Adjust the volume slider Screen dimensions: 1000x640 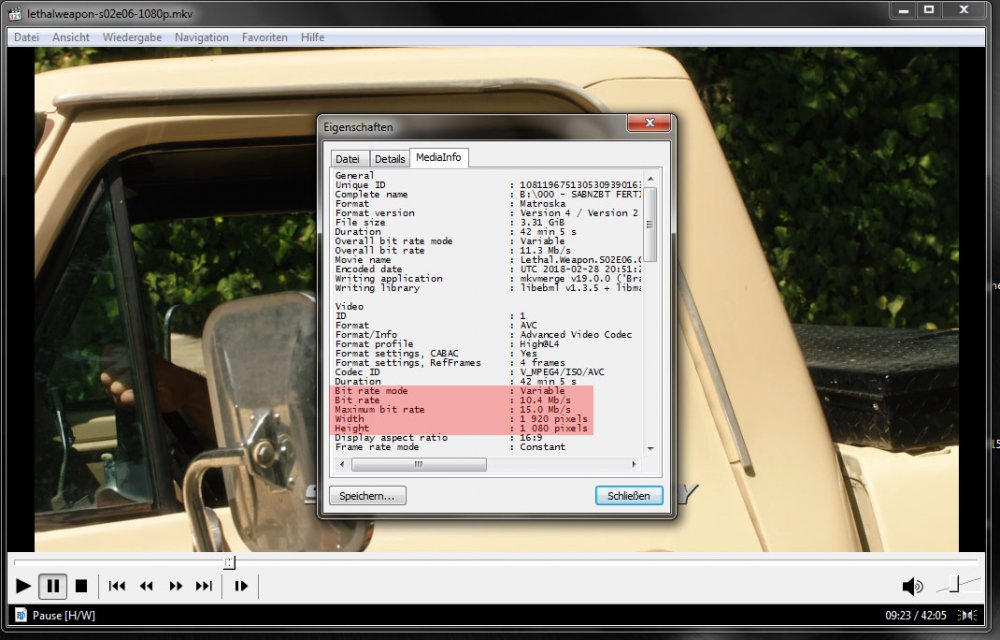954,583
